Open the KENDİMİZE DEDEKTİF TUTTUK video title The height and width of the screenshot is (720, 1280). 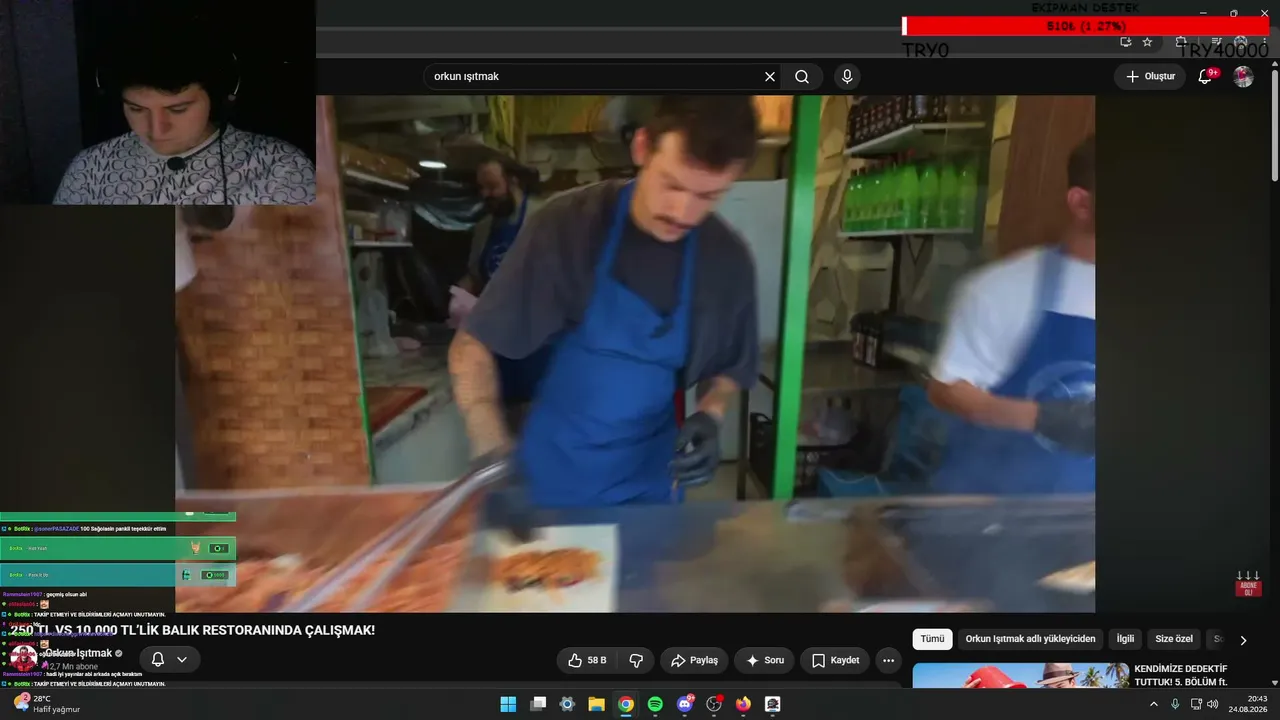[x=1180, y=675]
